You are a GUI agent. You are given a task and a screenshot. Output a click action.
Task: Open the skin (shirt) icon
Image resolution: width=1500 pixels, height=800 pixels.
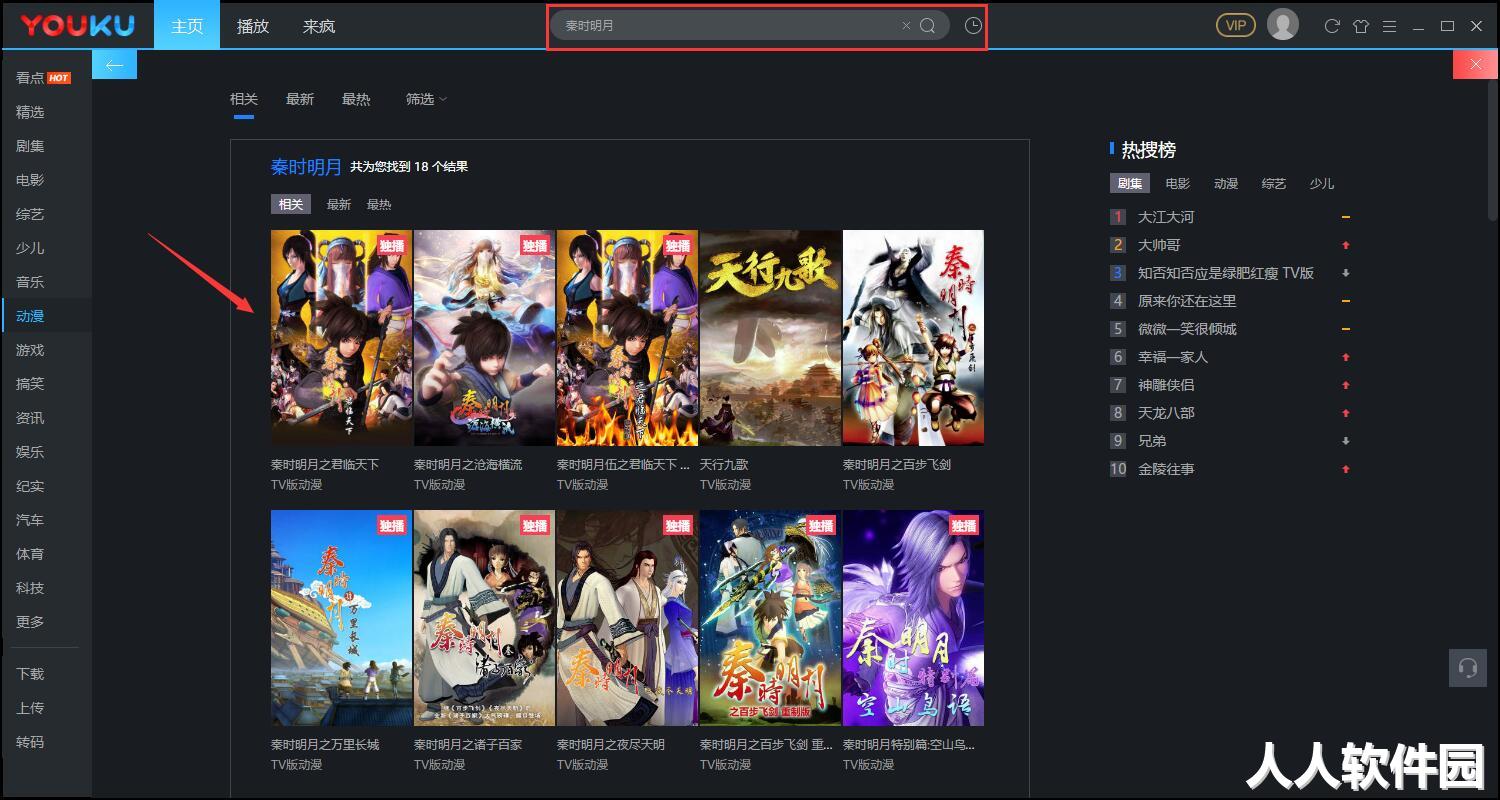[x=1360, y=26]
